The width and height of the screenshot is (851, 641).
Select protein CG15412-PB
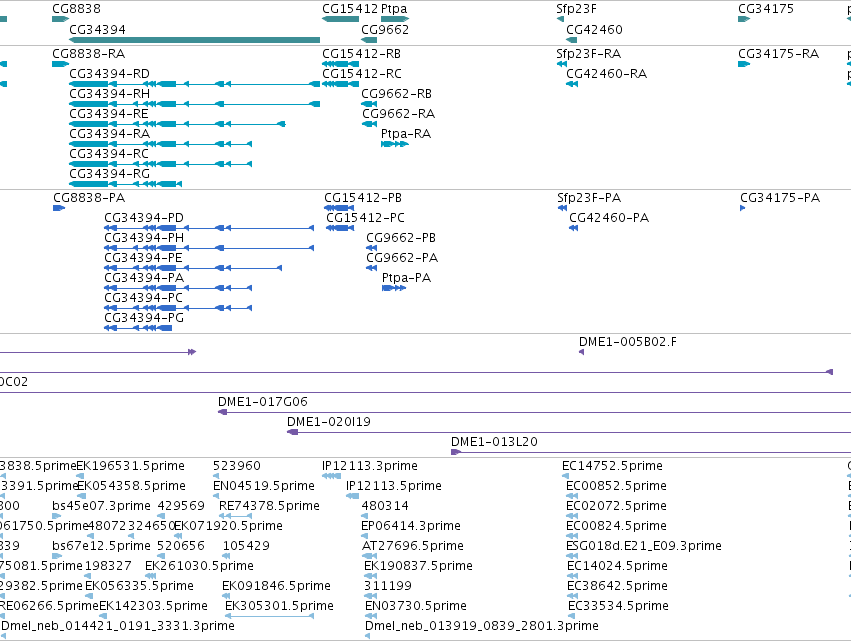click(363, 198)
